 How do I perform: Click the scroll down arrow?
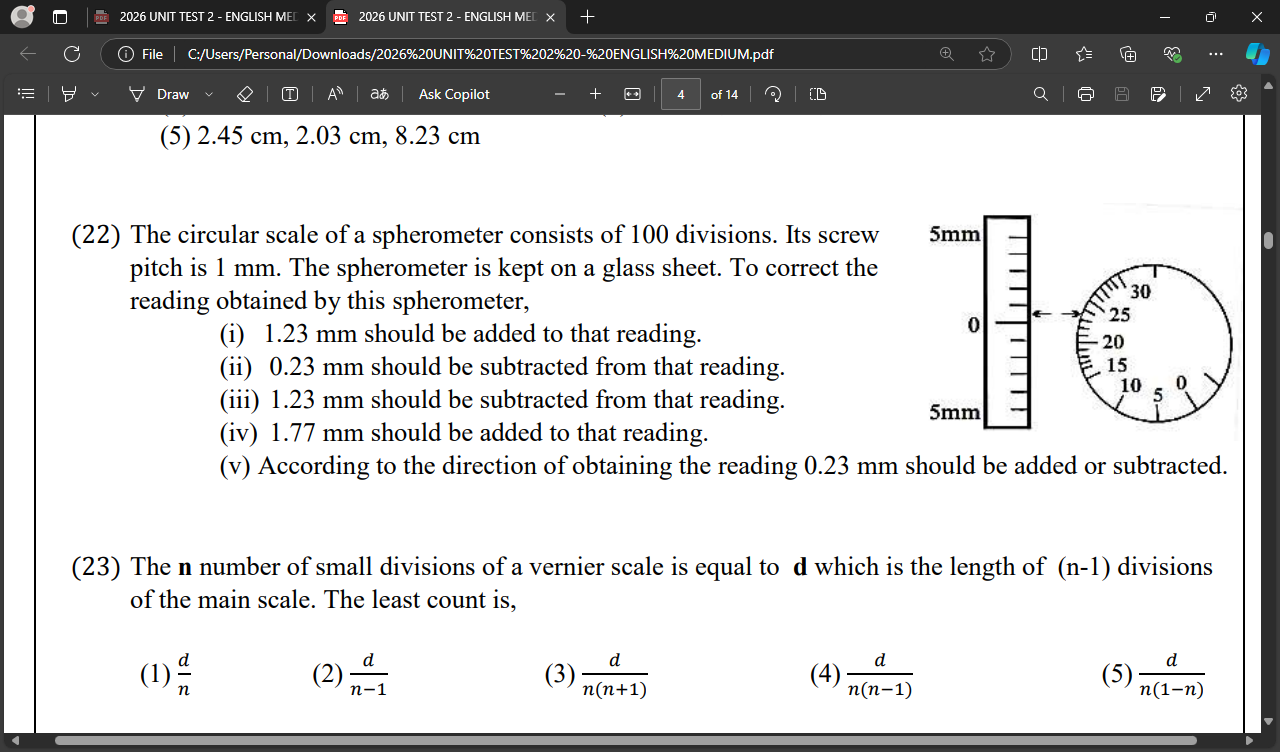1269,721
